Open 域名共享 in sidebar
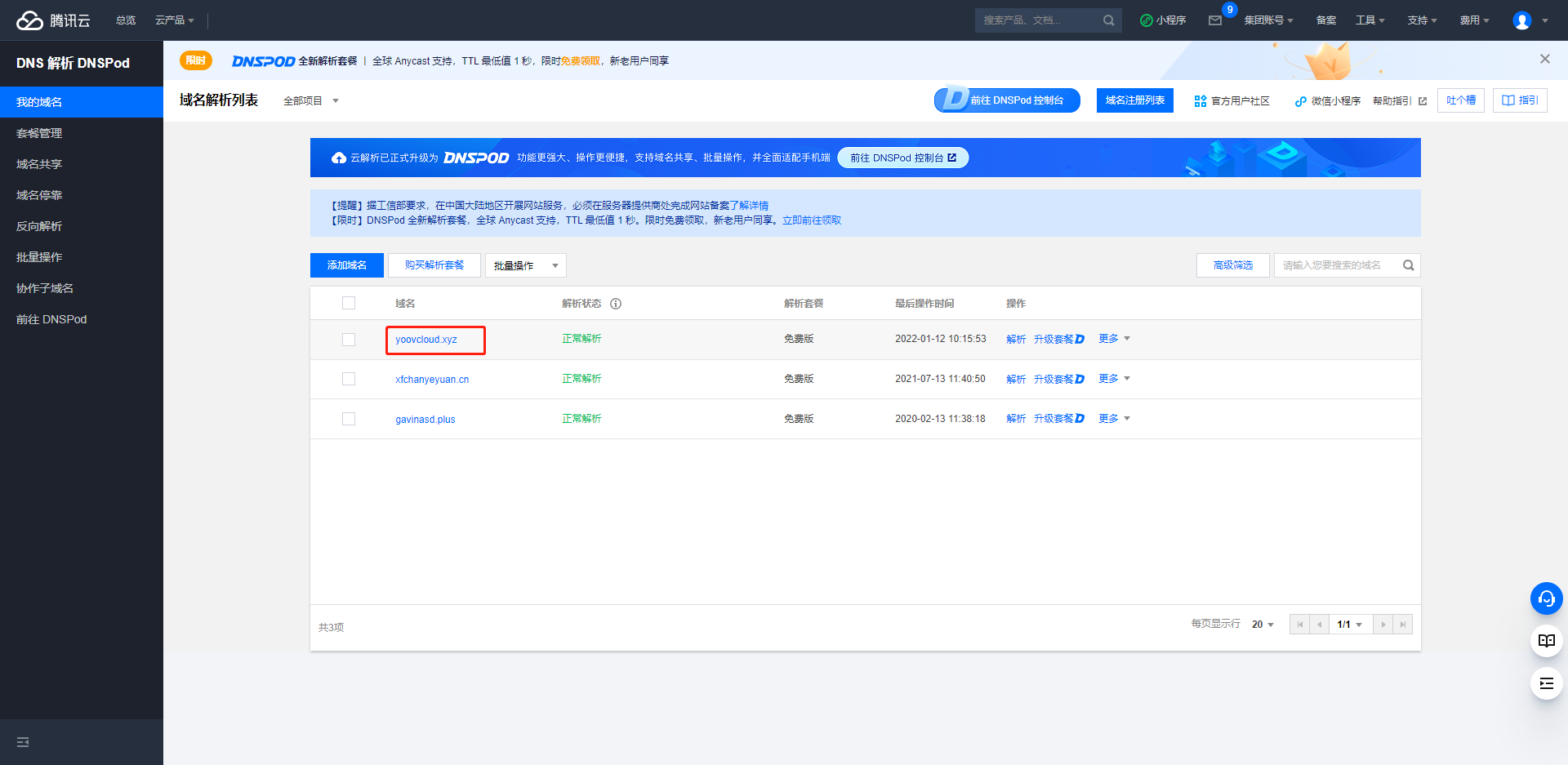The image size is (1568, 765). (82, 164)
